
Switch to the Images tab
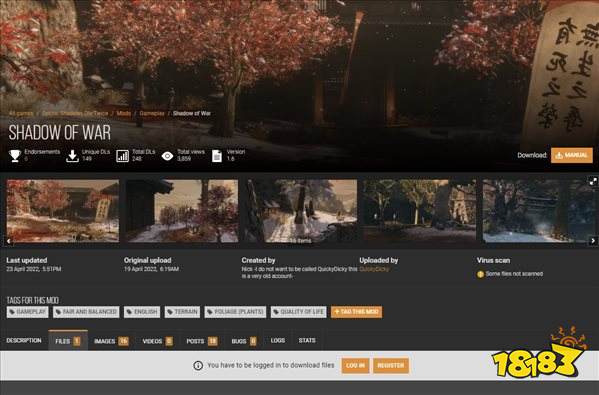click(111, 341)
